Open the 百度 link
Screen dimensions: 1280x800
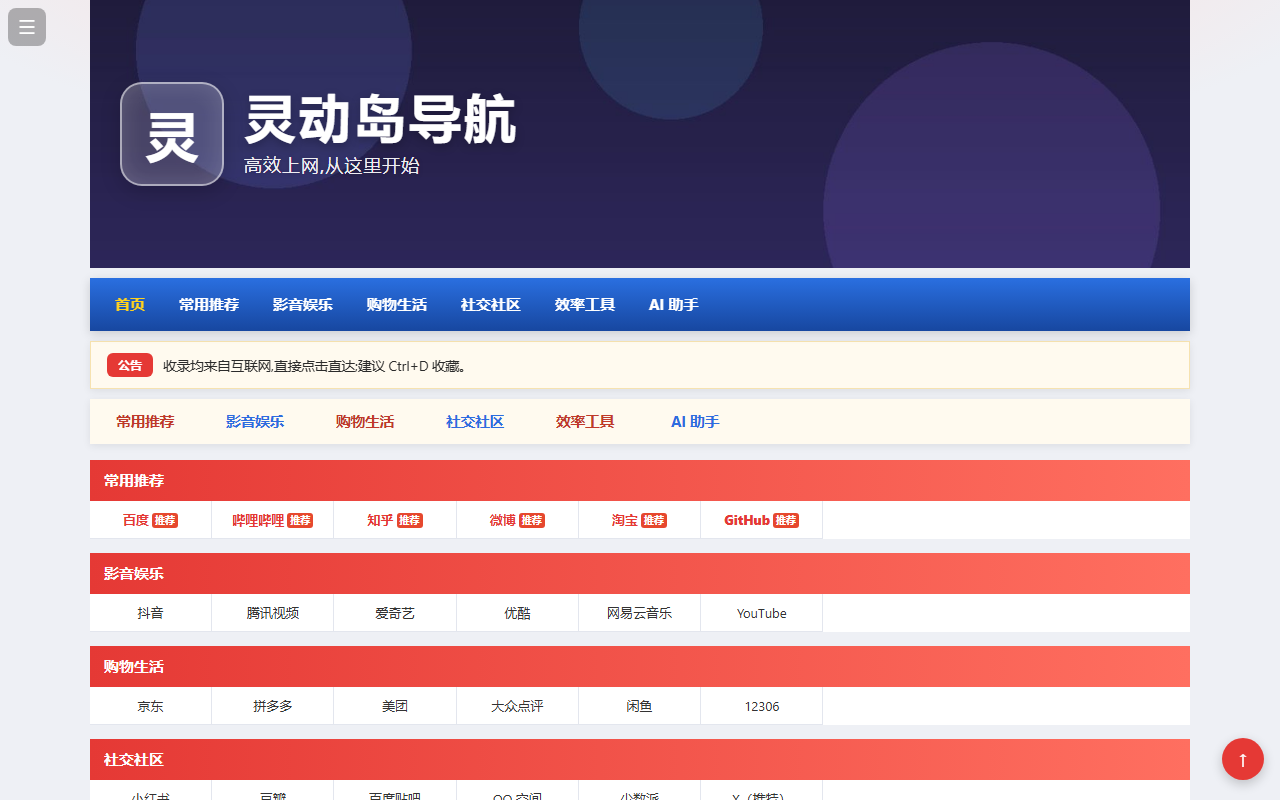coord(151,520)
